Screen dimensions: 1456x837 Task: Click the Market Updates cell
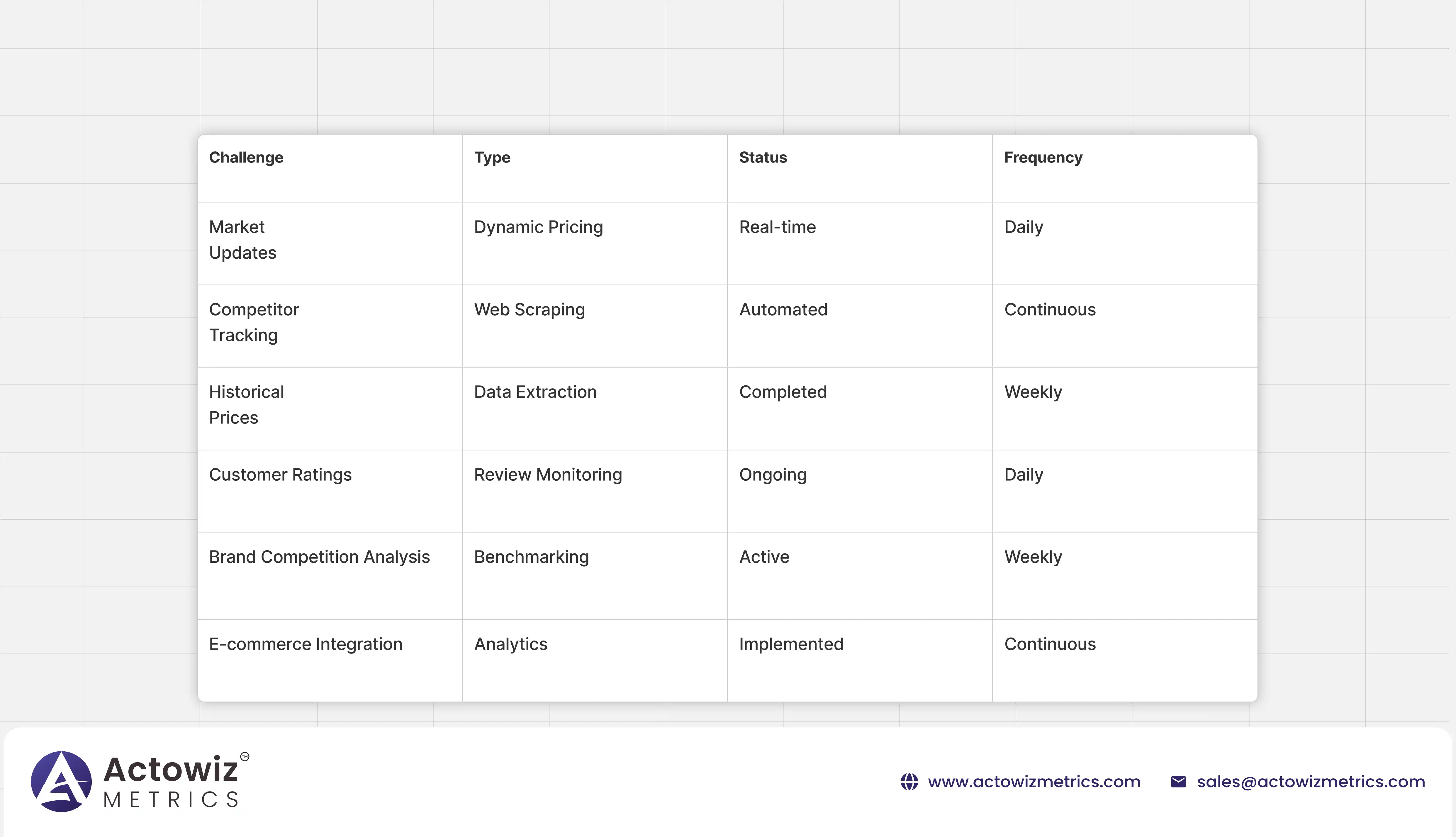pos(242,240)
